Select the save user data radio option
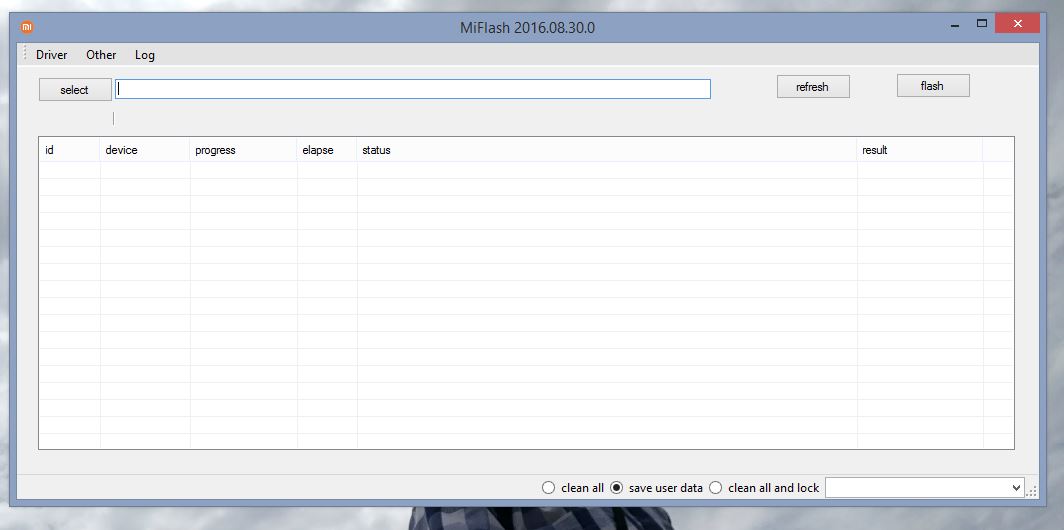Viewport: 1064px width, 530px height. tap(616, 488)
